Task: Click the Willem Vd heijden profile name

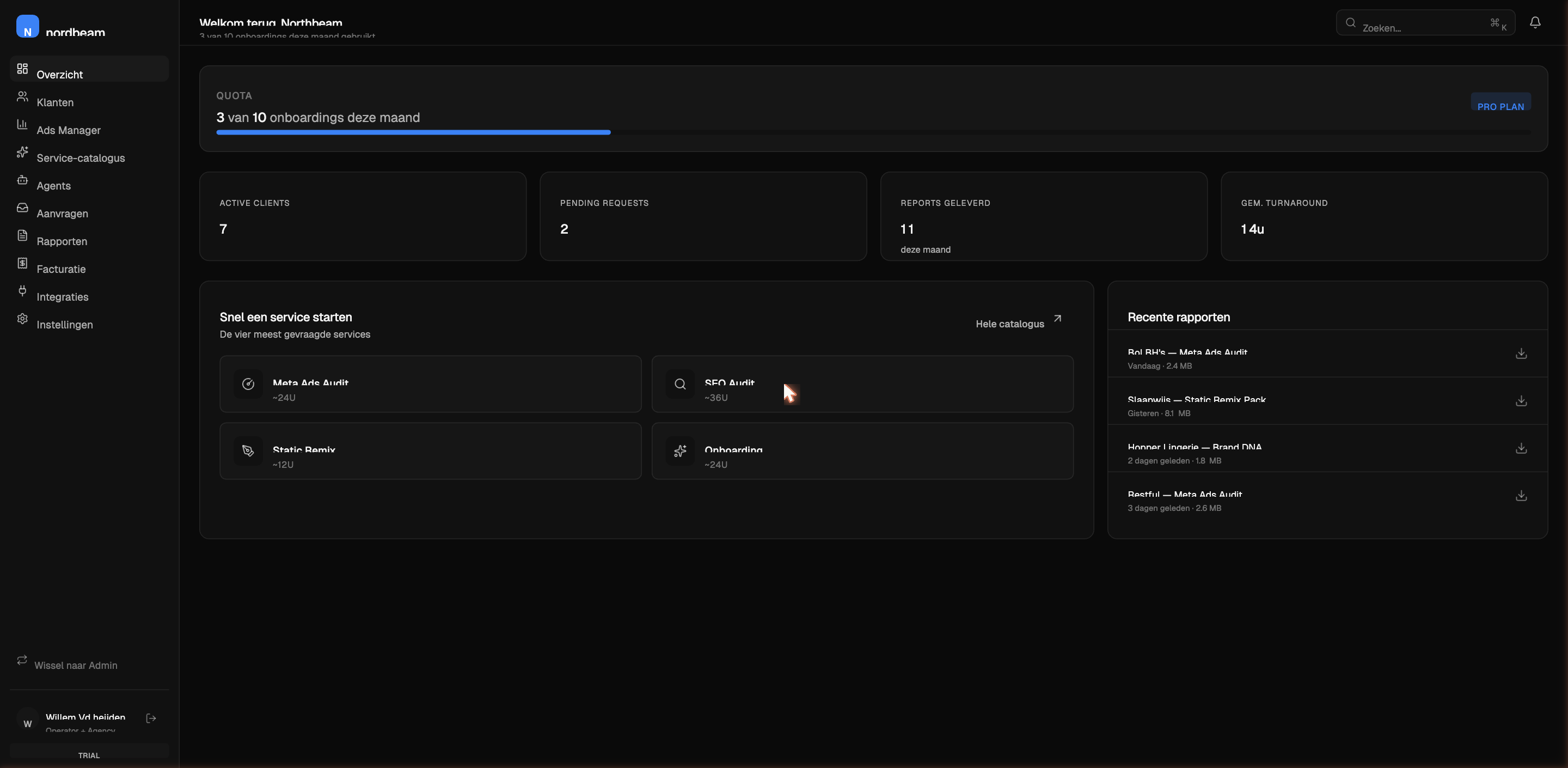Action: pyautogui.click(x=85, y=716)
